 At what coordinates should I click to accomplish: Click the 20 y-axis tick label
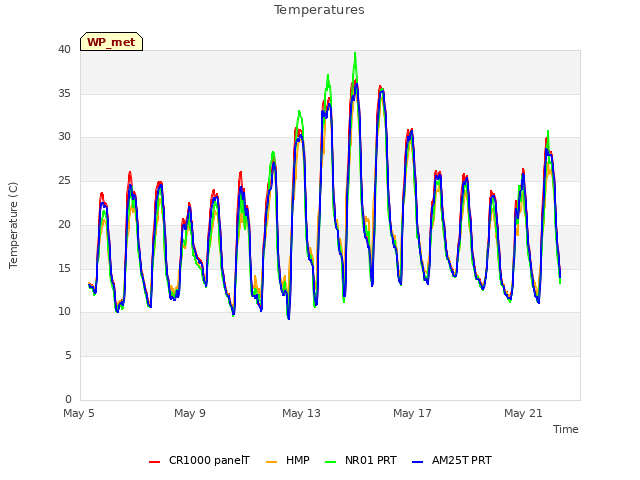point(64,224)
